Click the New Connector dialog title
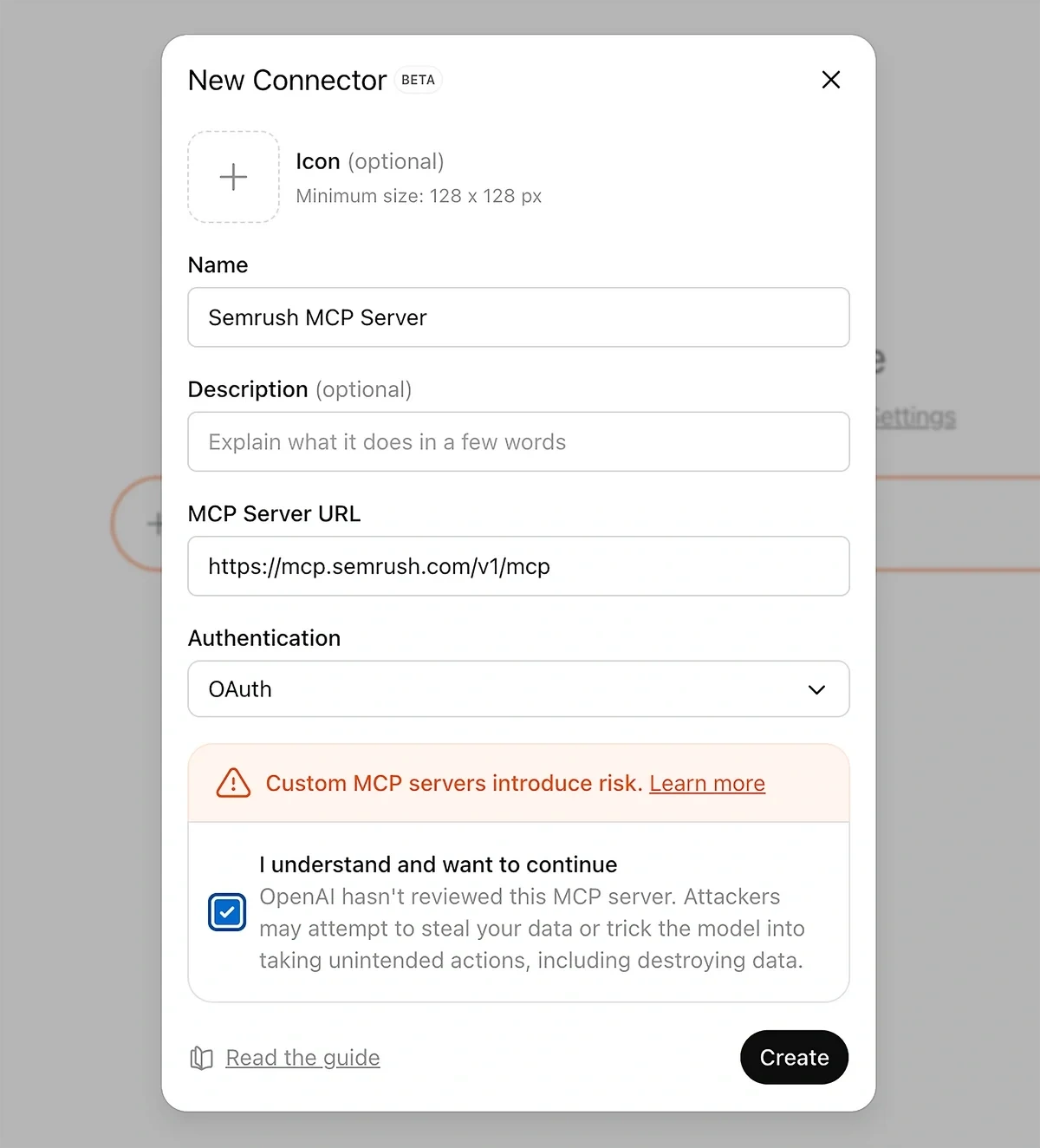This screenshot has width=1040, height=1148. coord(286,80)
